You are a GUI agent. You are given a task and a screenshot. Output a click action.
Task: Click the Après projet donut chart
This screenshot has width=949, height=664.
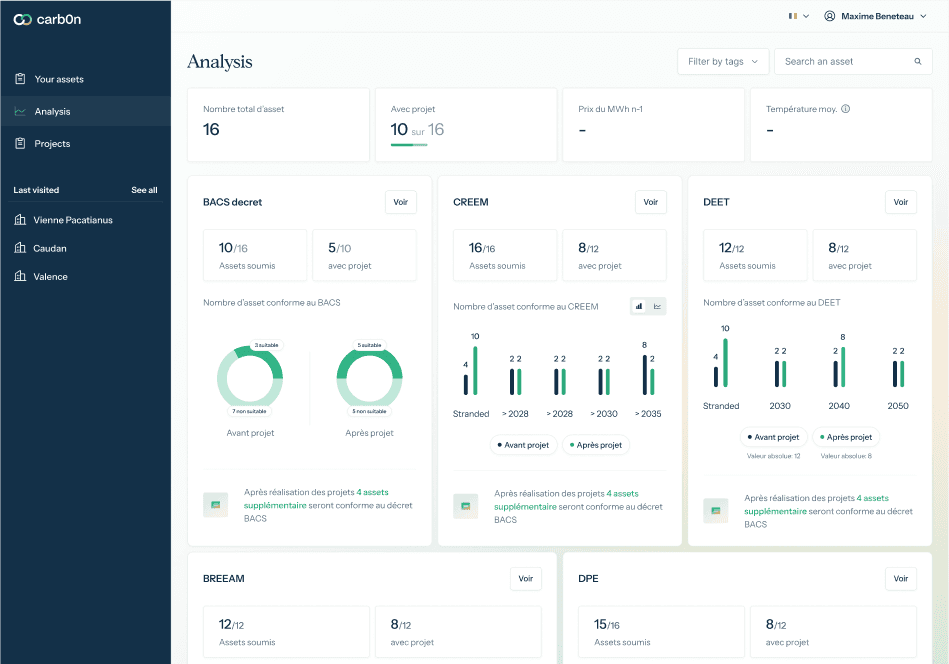click(x=369, y=378)
